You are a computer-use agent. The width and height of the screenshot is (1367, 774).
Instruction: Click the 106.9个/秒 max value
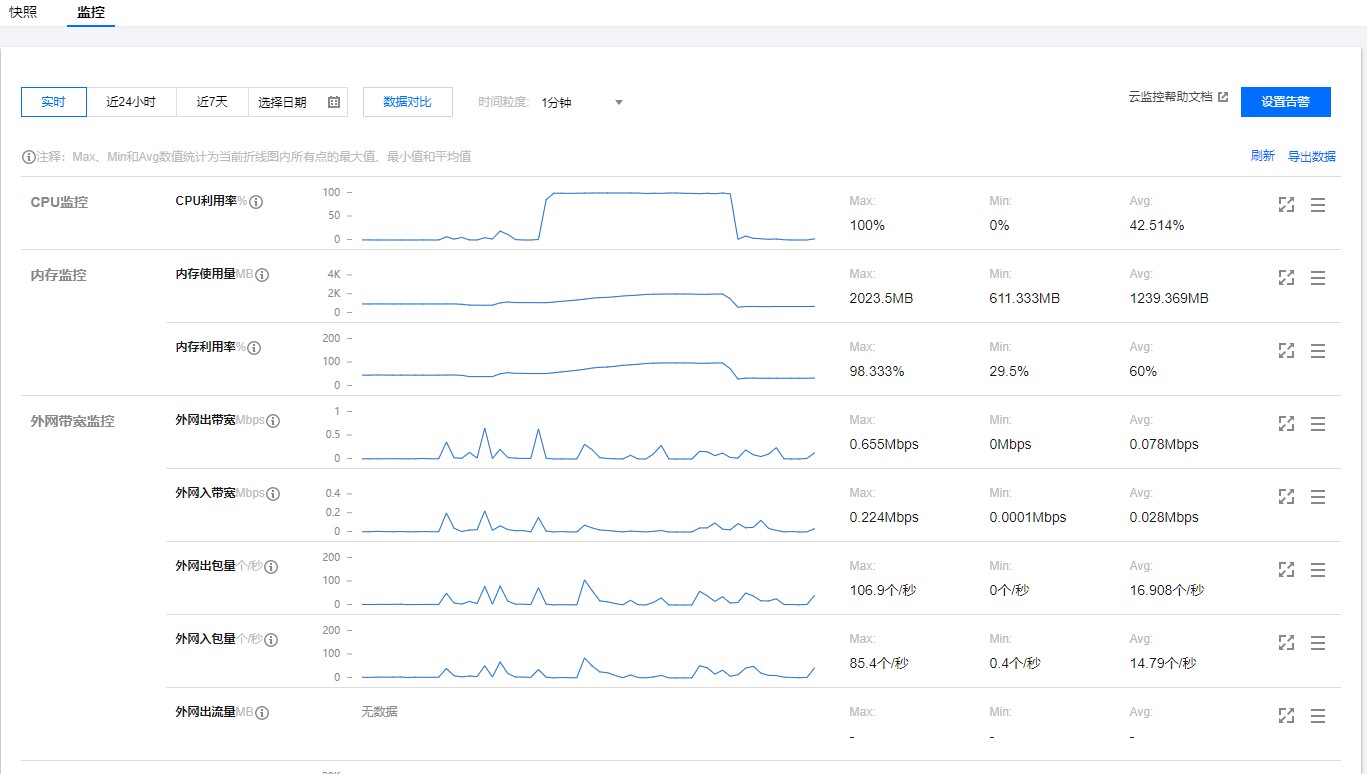click(x=883, y=590)
